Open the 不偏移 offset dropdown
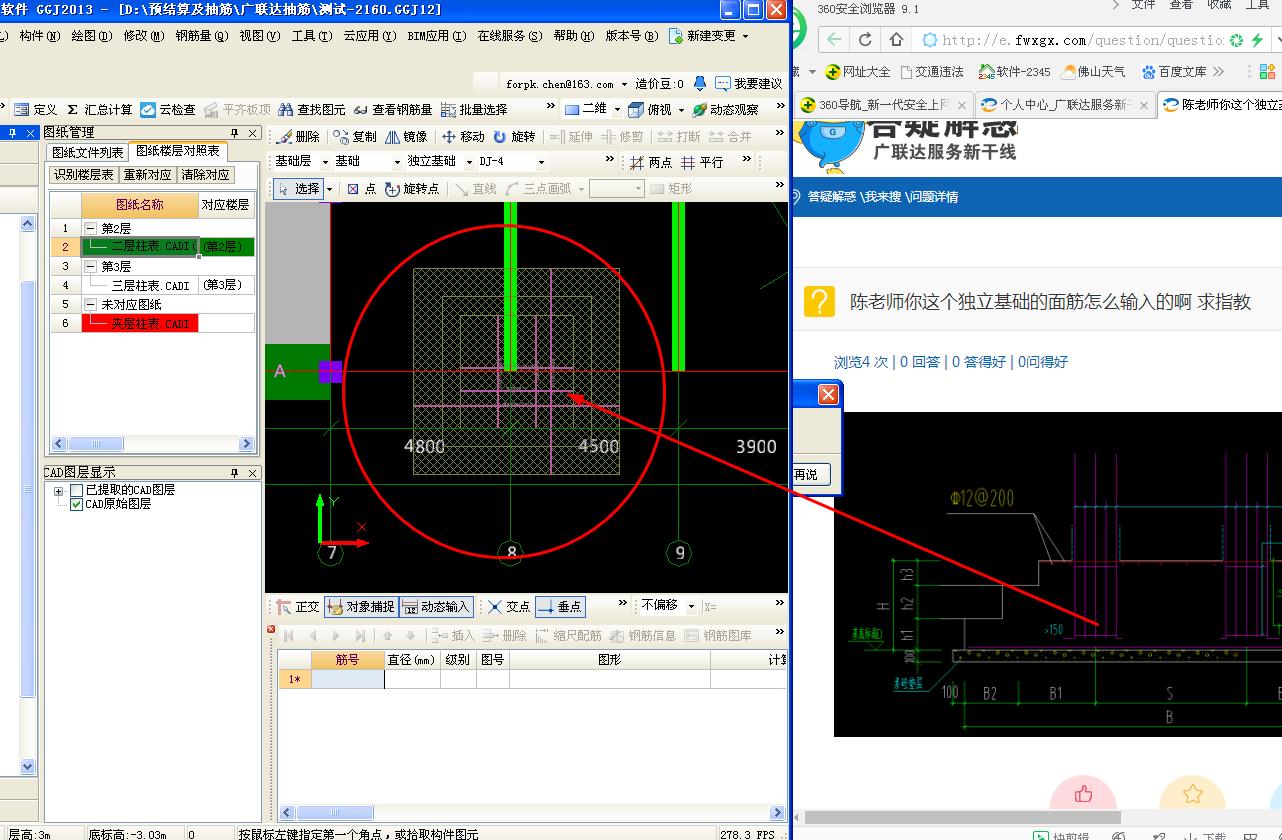This screenshot has width=1282, height=840. click(690, 606)
